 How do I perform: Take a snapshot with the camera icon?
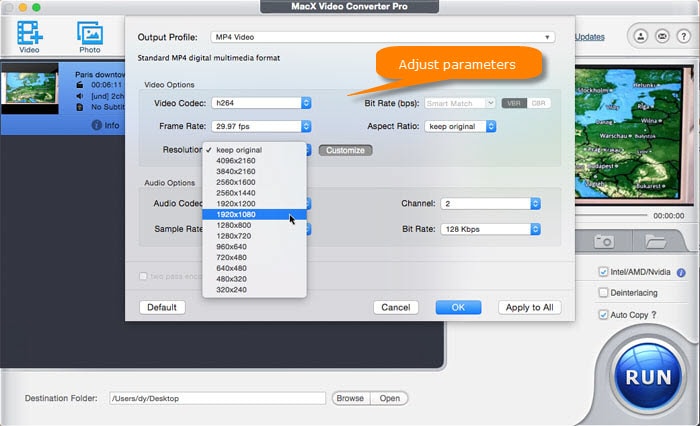(x=604, y=242)
